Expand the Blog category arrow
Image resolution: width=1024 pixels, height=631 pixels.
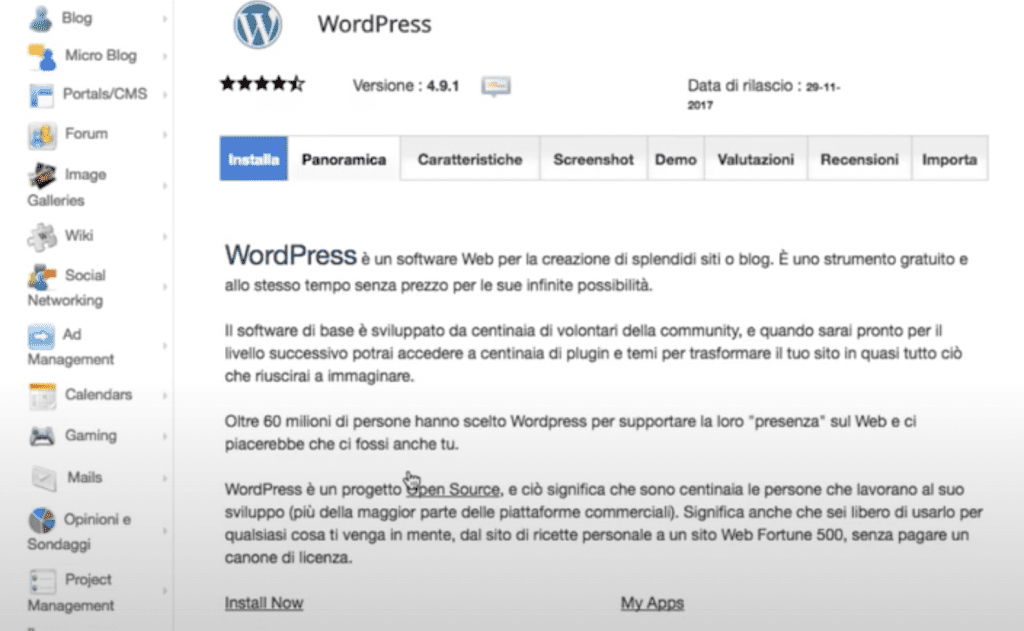(x=165, y=19)
